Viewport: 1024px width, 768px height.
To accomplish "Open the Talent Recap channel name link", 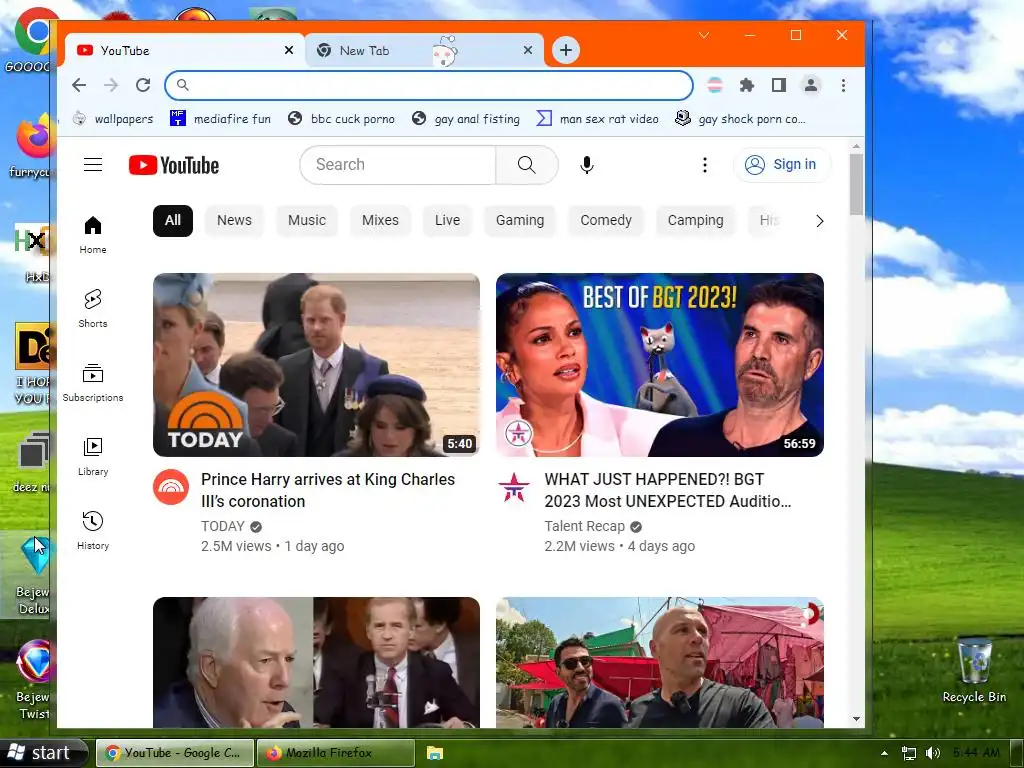I will click(x=584, y=526).
